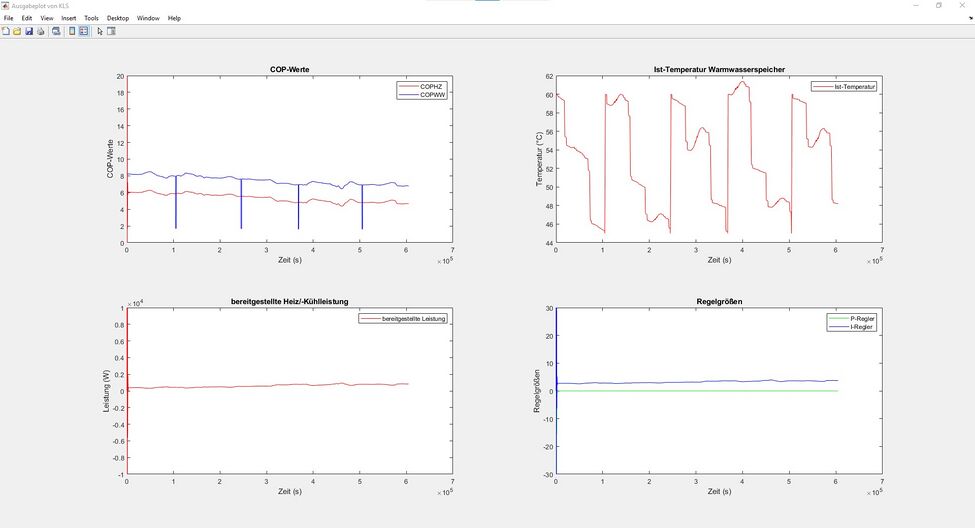Click the COPWW legend entry
The image size is (975, 528).
[x=432, y=94]
